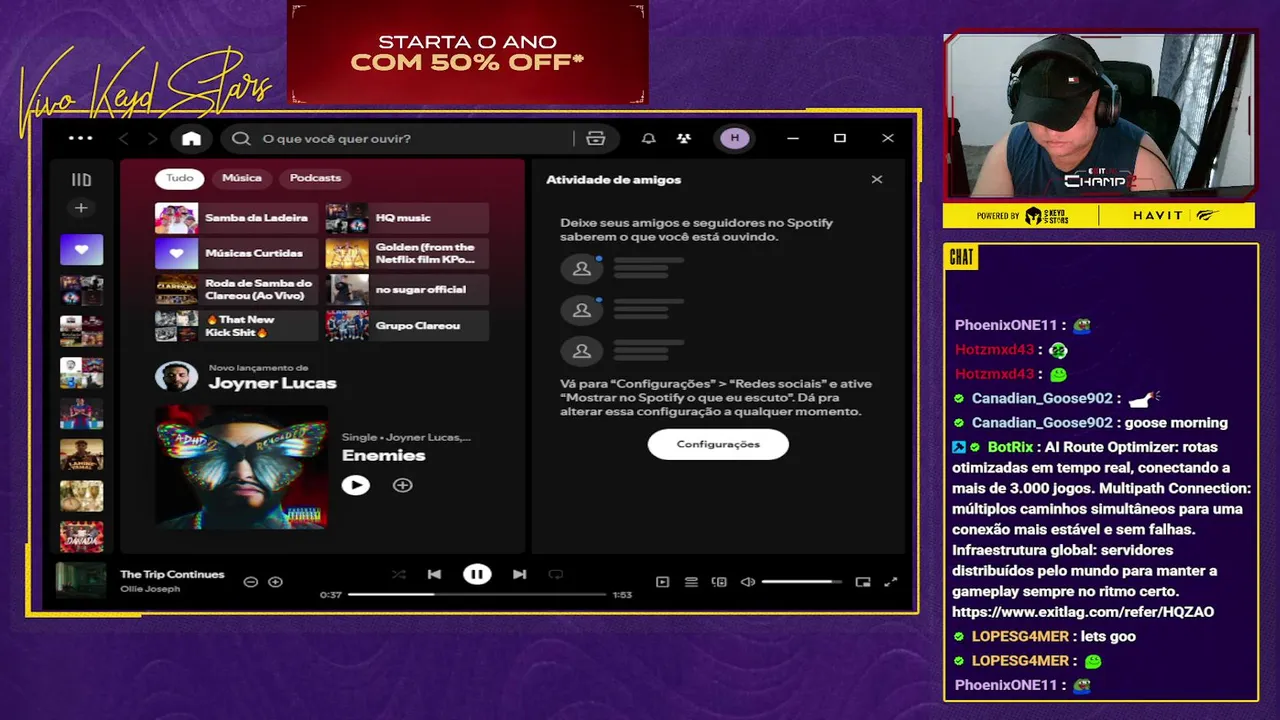This screenshot has height=720, width=1280.
Task: Open That New Kick Shit playlist
Action: [x=236, y=326]
